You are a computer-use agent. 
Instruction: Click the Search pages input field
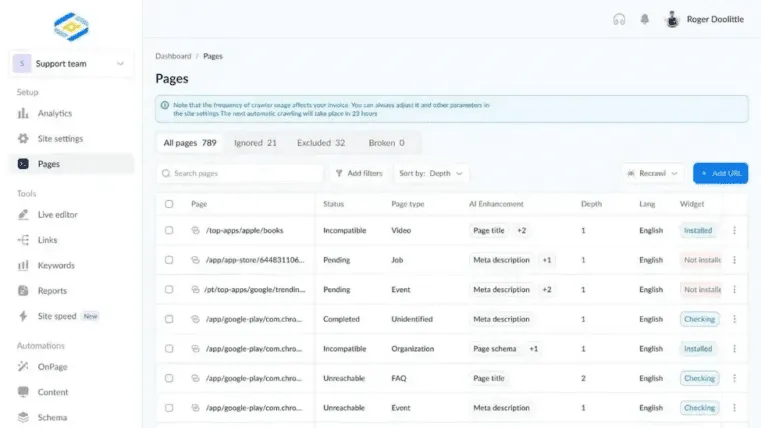click(240, 173)
